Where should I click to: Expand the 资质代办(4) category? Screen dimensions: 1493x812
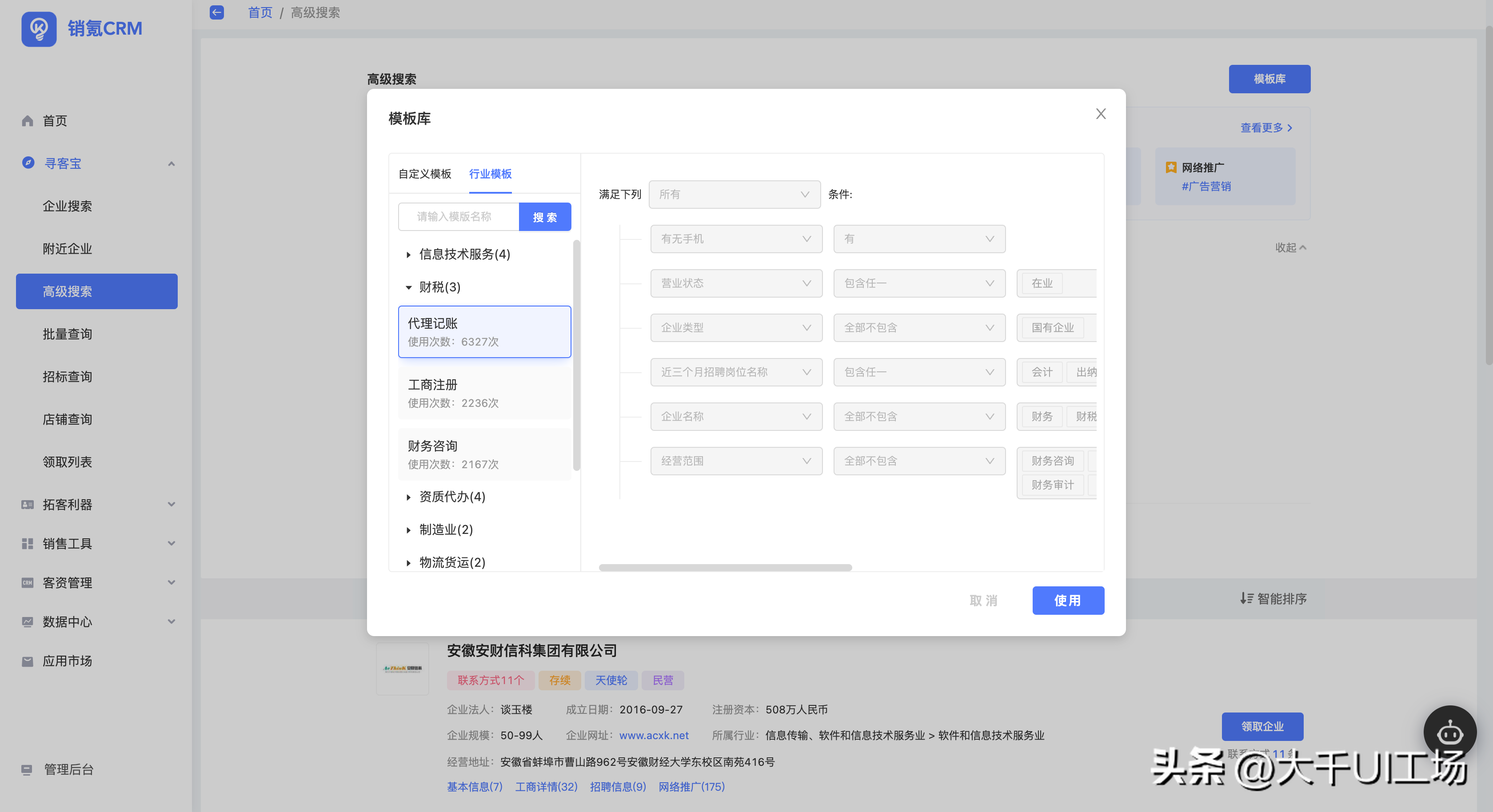click(409, 498)
